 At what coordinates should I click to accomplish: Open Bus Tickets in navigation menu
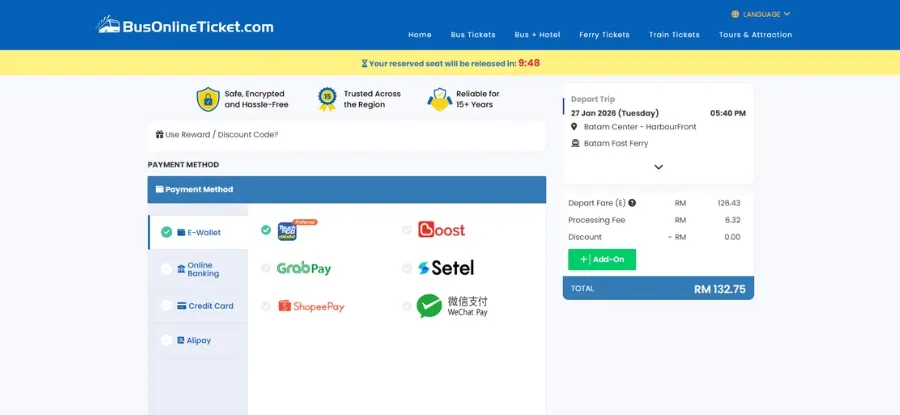473,35
